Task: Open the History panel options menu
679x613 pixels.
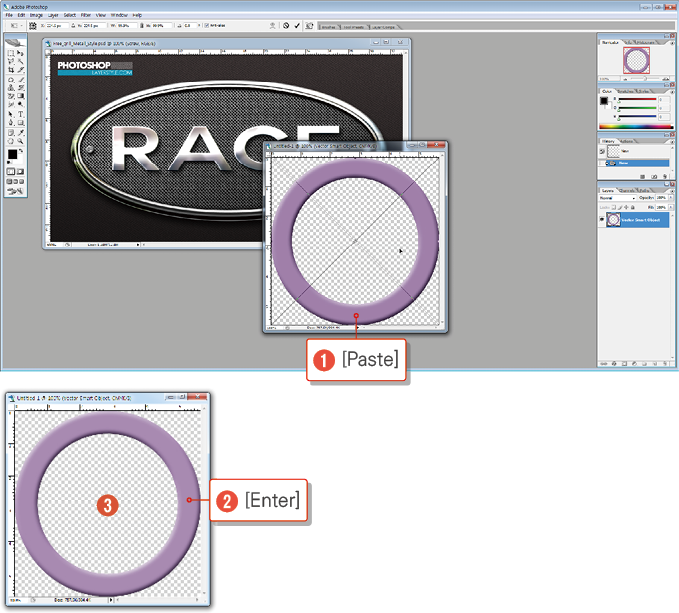Action: click(672, 142)
